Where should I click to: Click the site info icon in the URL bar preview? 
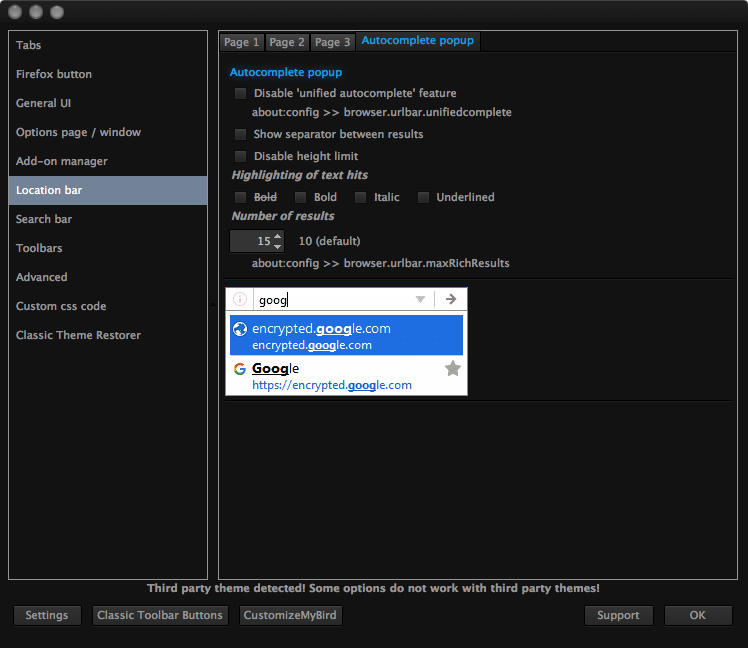coord(239,299)
